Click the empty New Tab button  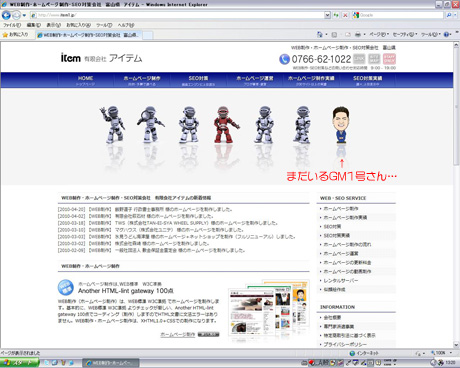pos(148,35)
